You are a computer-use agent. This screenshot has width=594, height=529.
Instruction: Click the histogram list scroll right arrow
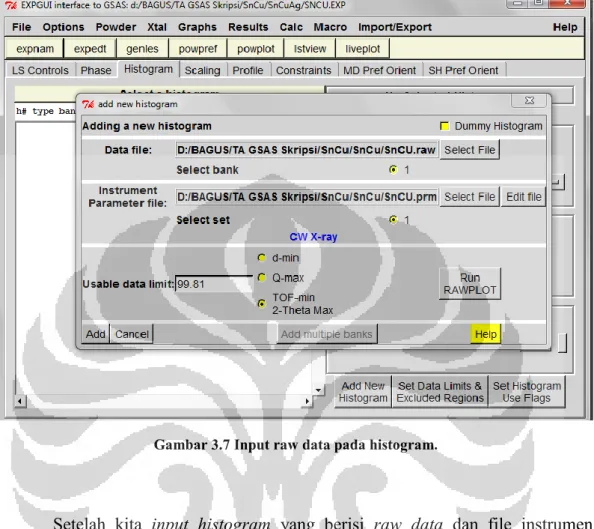307,401
